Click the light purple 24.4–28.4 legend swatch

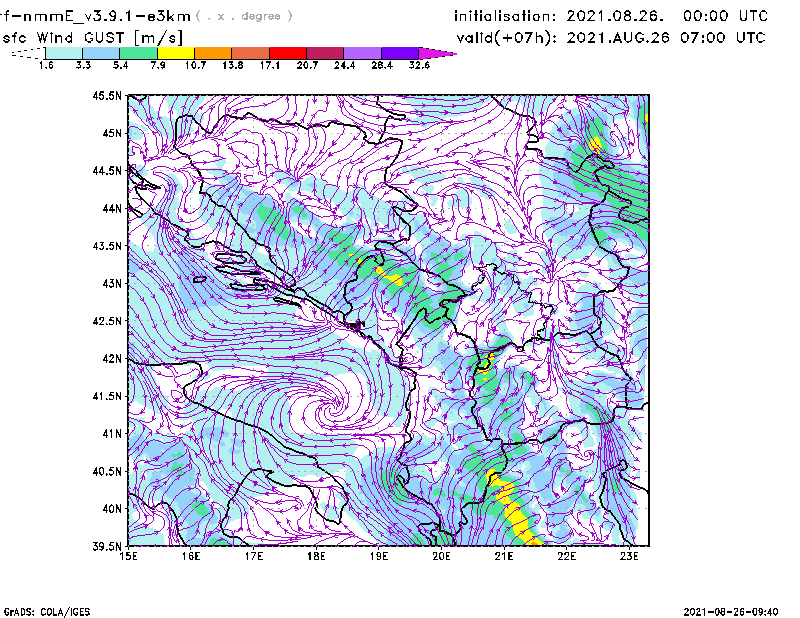pos(363,53)
